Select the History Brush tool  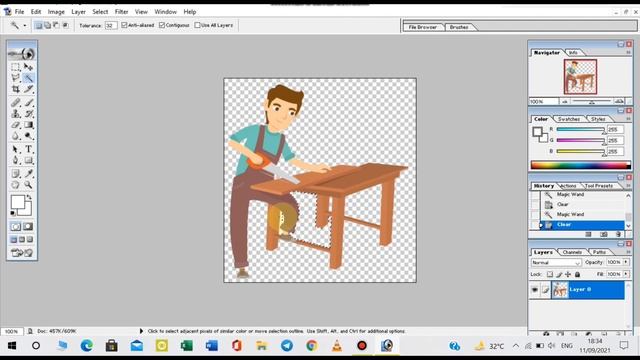(28, 113)
